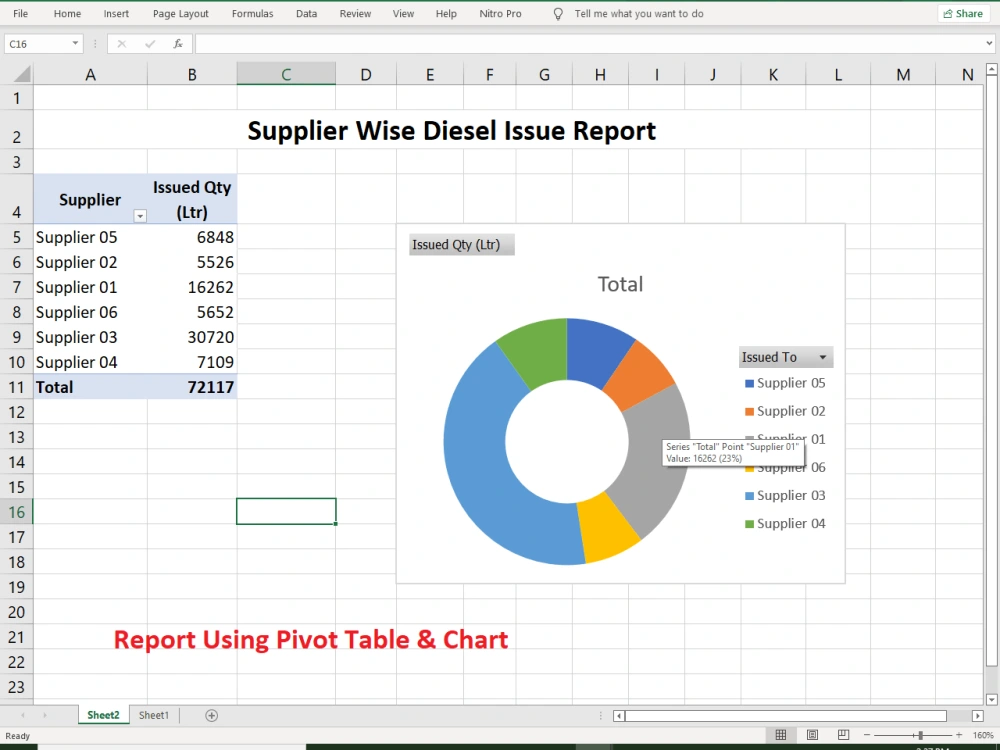Click the 160% zoom level
Screen dimensions: 1000x750
click(x=982, y=735)
